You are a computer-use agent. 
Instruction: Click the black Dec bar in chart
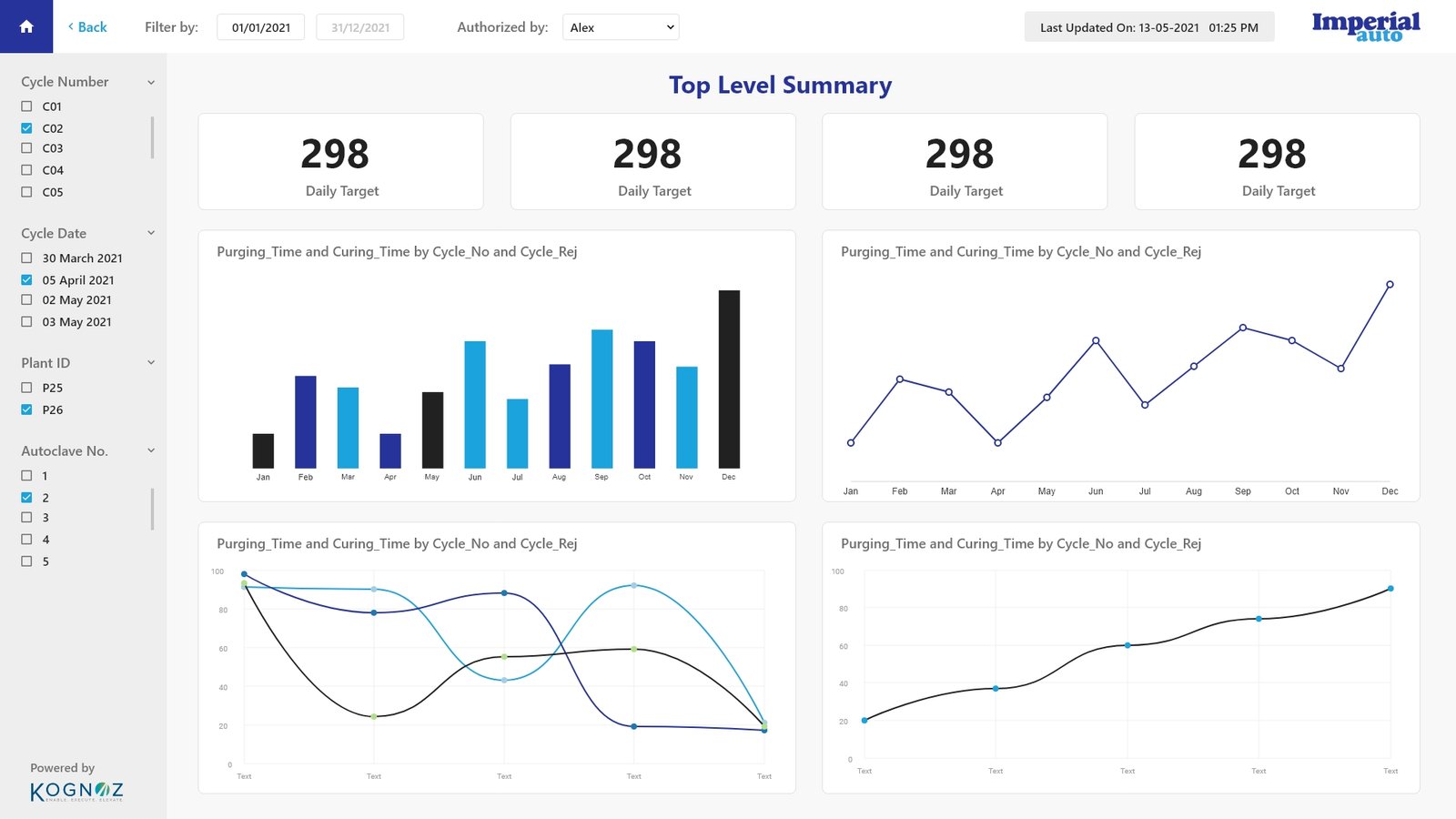(729, 379)
